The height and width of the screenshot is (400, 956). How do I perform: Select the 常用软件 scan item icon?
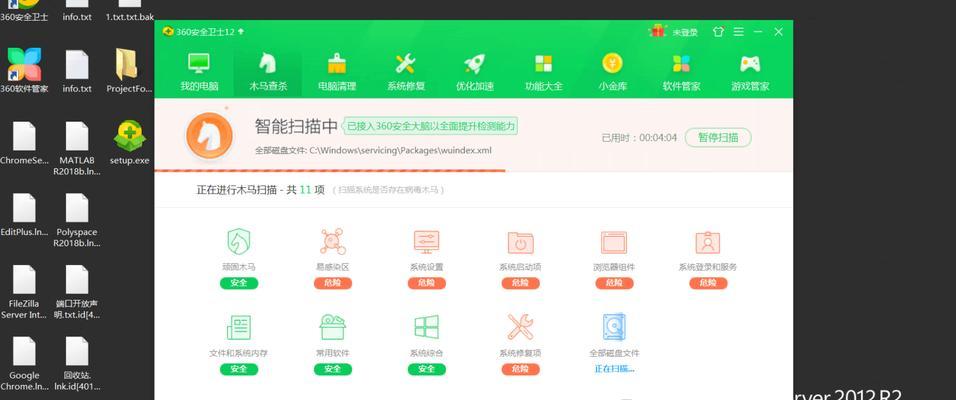pos(332,327)
